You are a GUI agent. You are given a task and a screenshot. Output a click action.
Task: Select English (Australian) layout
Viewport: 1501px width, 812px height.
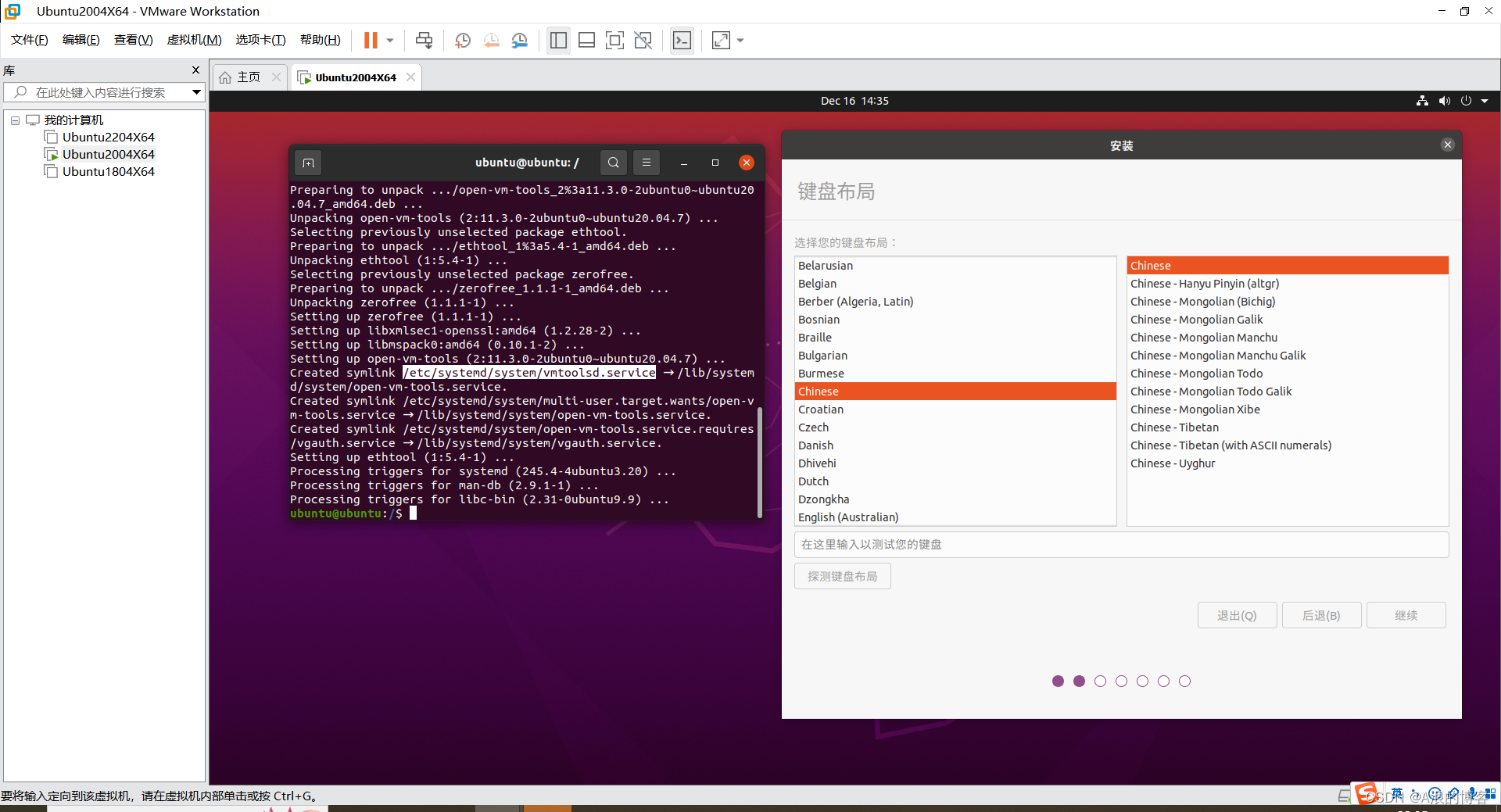[955, 517]
